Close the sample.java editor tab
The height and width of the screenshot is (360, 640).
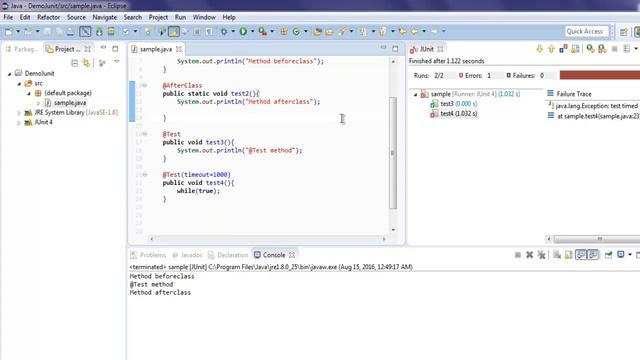click(x=179, y=49)
